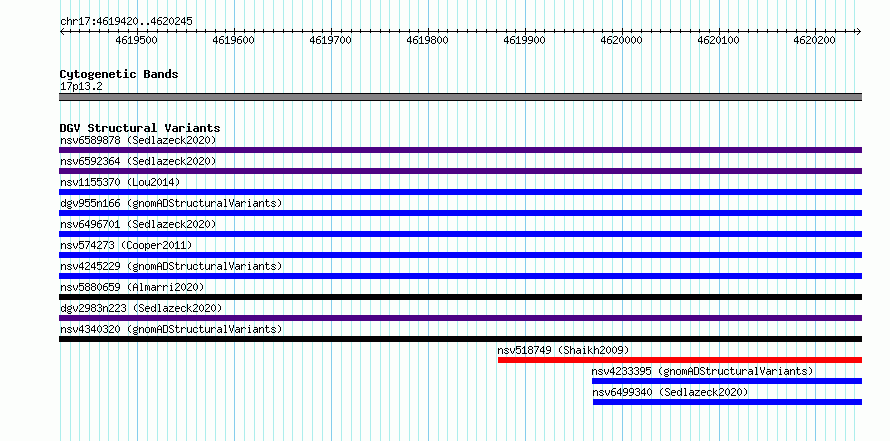
Task: Click the 17p13.2 band label
Action: [x=81, y=87]
